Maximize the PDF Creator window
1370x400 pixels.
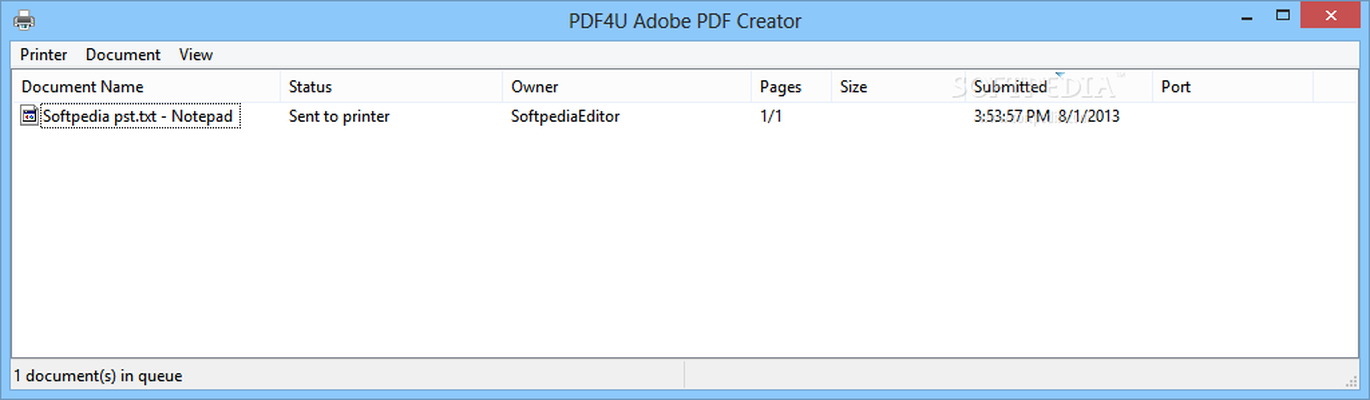(1282, 16)
